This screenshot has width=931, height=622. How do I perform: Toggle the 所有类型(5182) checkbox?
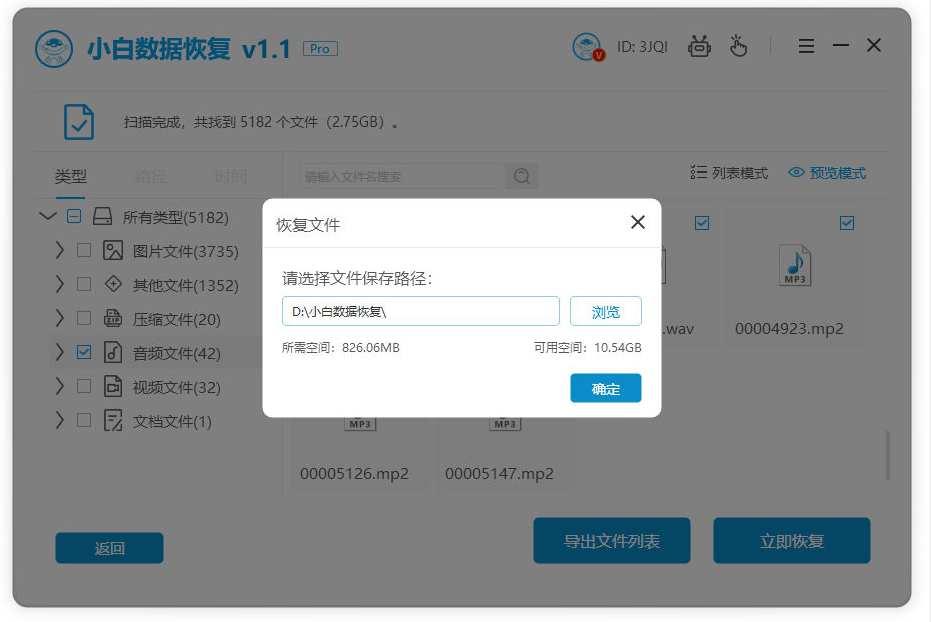coord(74,216)
